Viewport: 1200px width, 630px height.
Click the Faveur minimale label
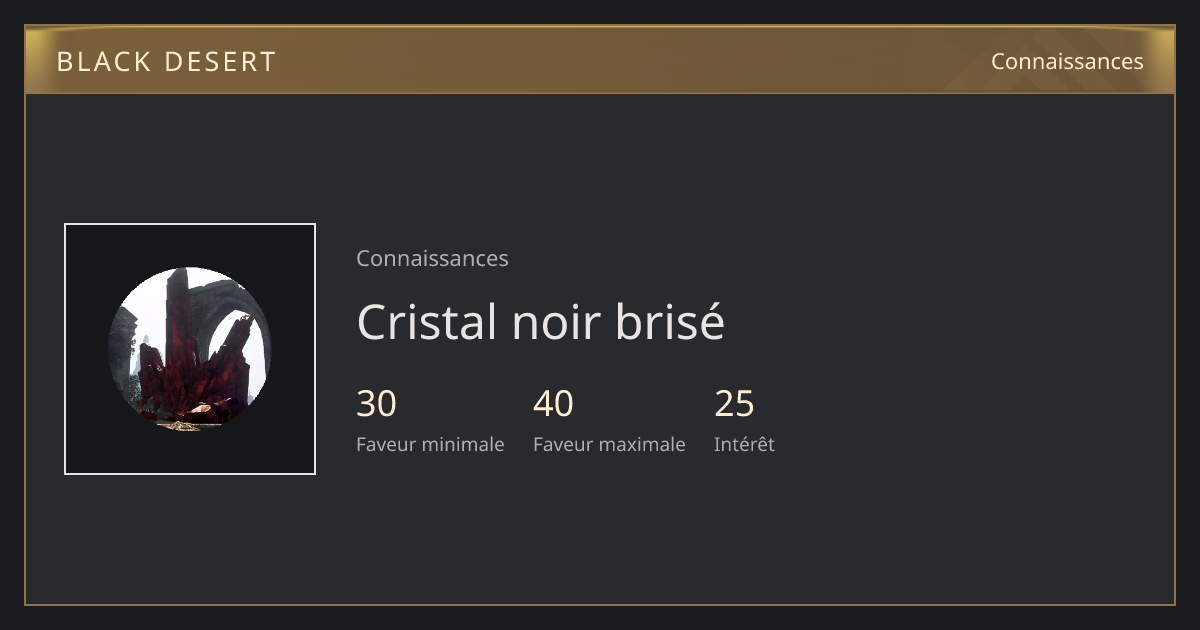(x=430, y=444)
